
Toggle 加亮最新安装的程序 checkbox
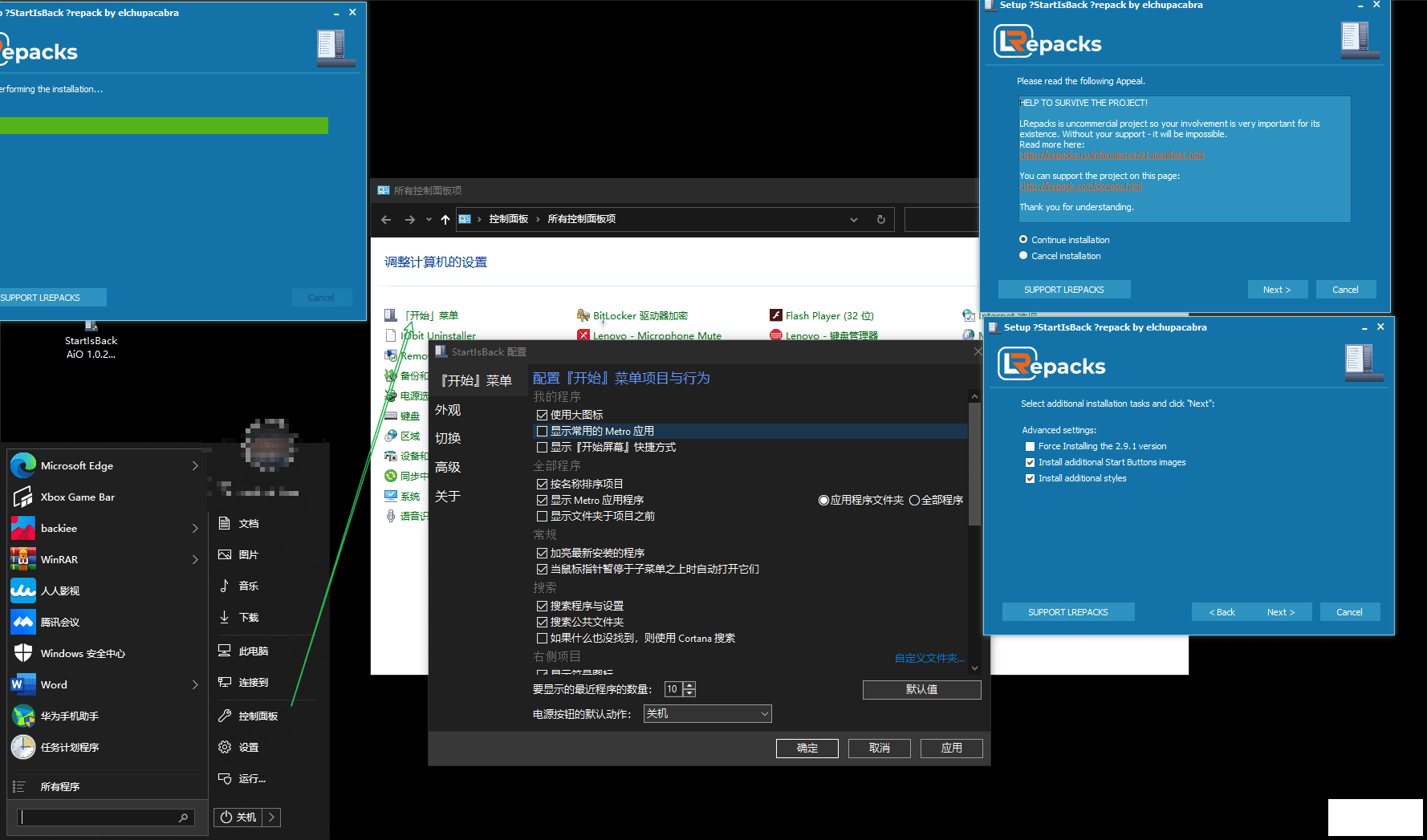(542, 553)
